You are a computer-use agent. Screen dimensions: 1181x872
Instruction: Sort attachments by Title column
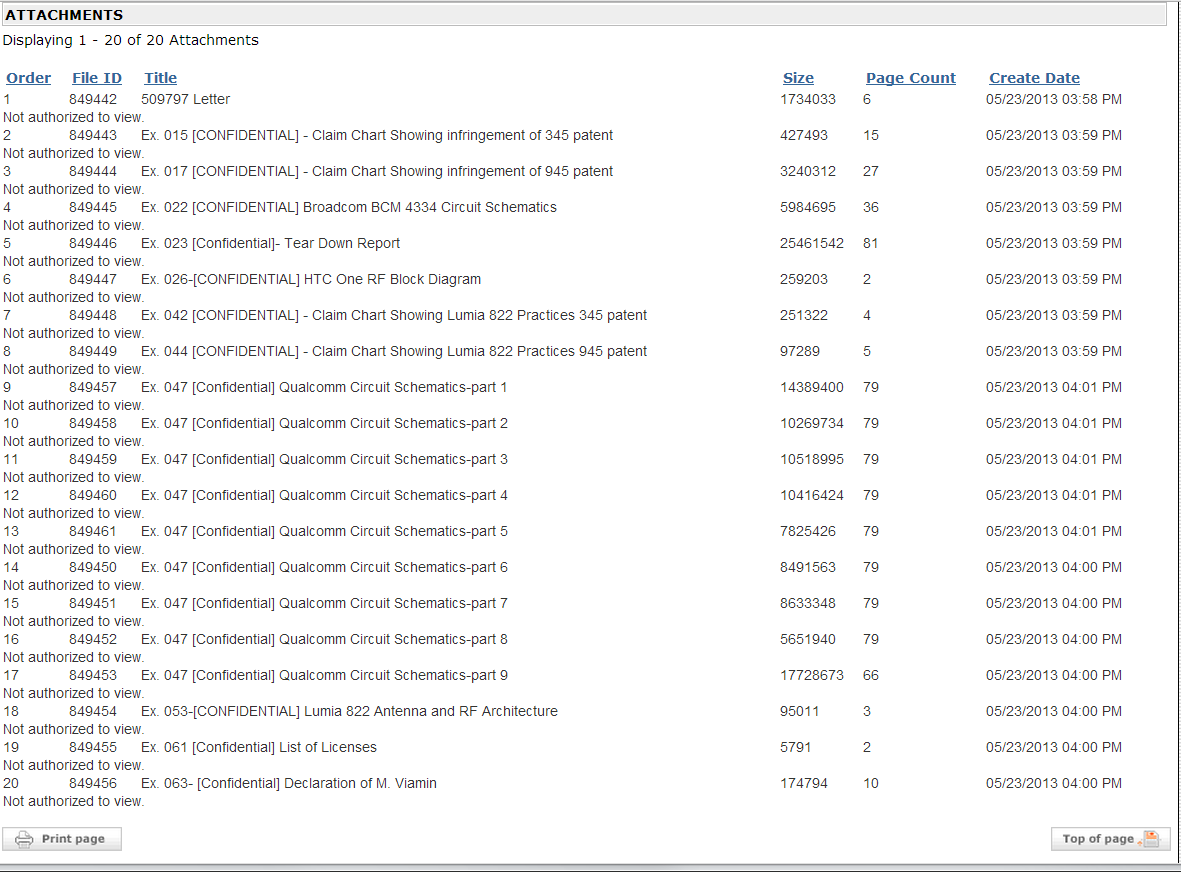pyautogui.click(x=160, y=78)
